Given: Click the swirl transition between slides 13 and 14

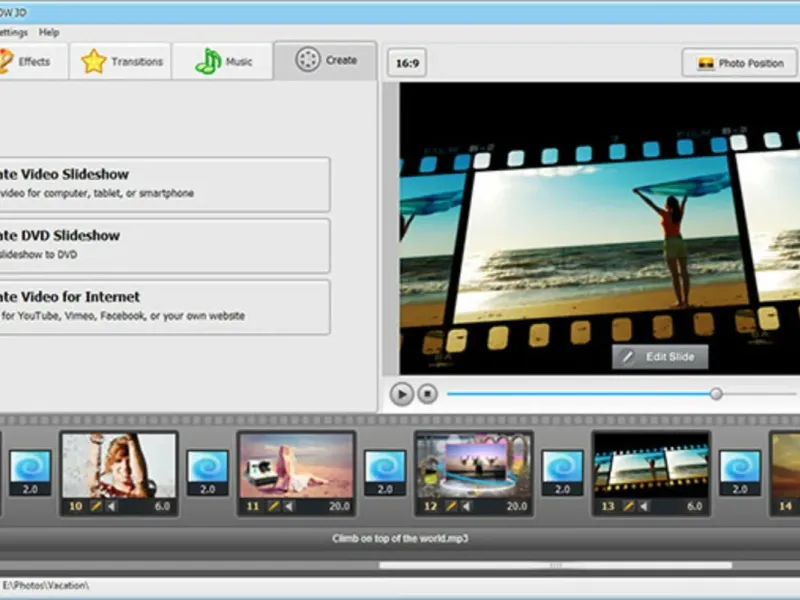Looking at the screenshot, I should click(x=740, y=466).
